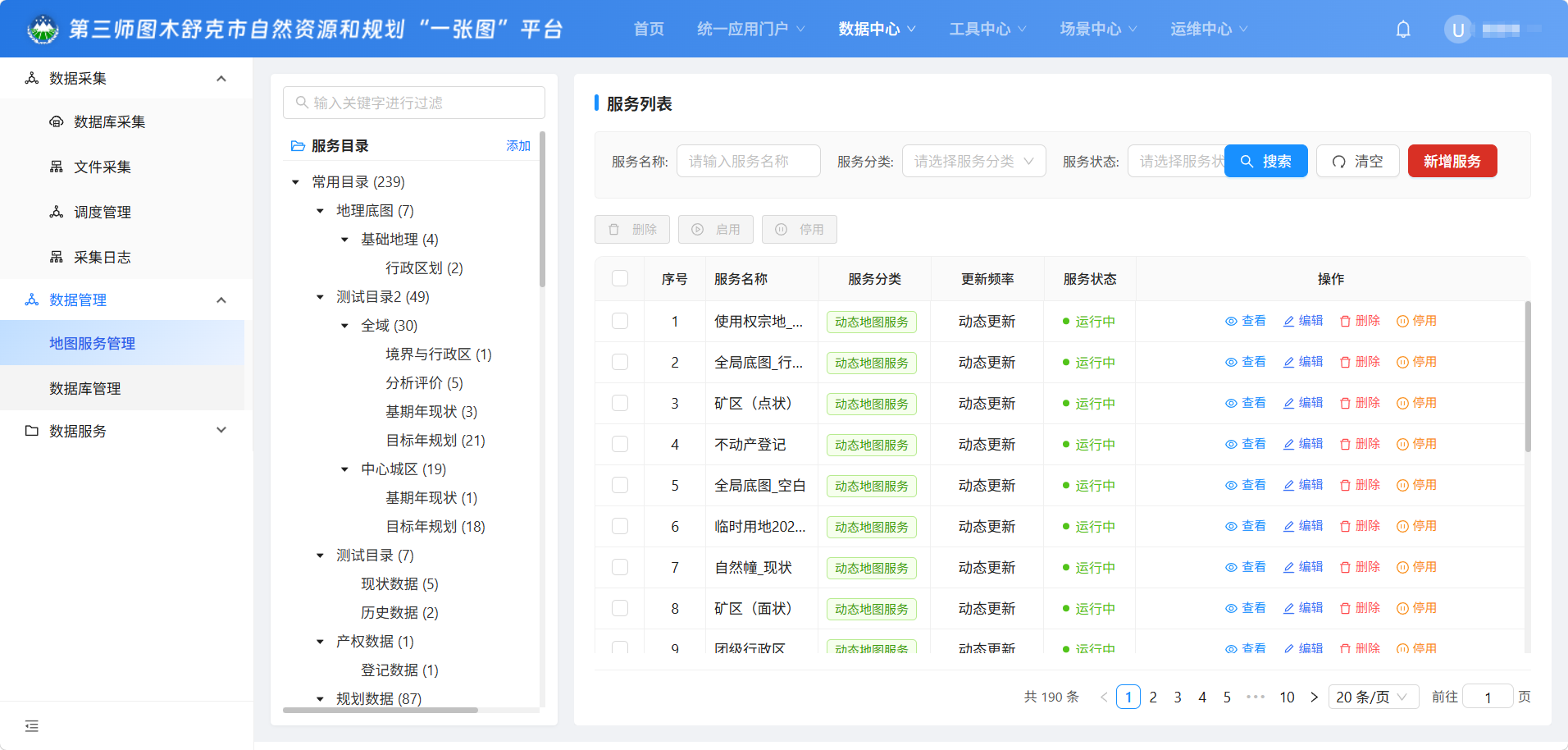Go to next page arrow
The image size is (1568, 750).
click(x=1314, y=697)
